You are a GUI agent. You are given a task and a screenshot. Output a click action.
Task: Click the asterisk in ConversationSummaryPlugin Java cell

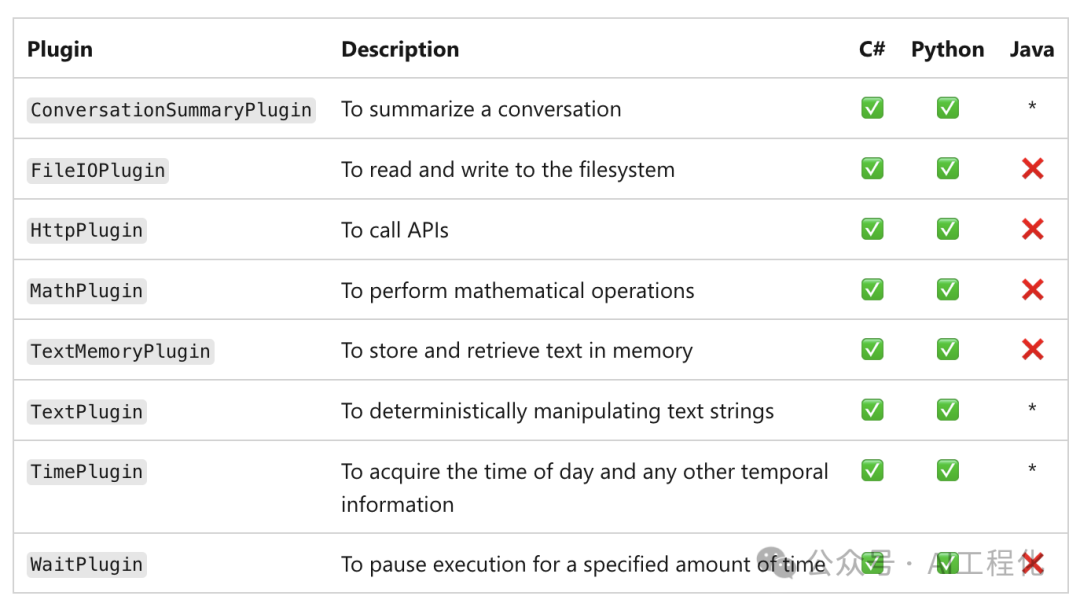coord(1032,106)
